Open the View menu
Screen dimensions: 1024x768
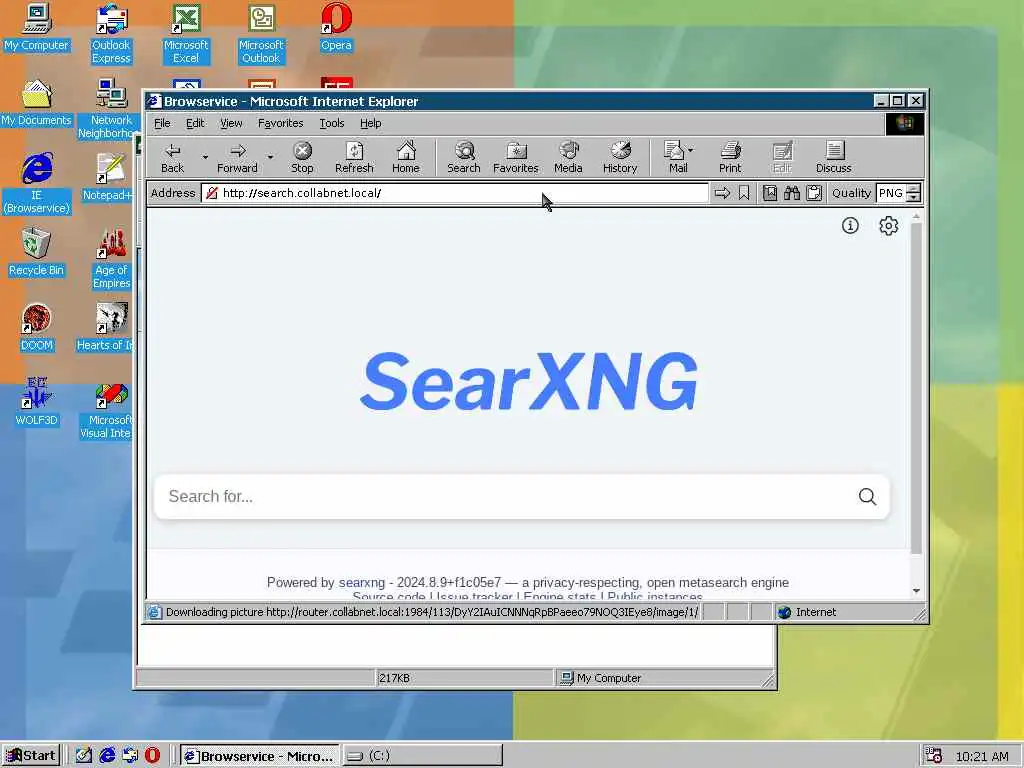coord(231,123)
